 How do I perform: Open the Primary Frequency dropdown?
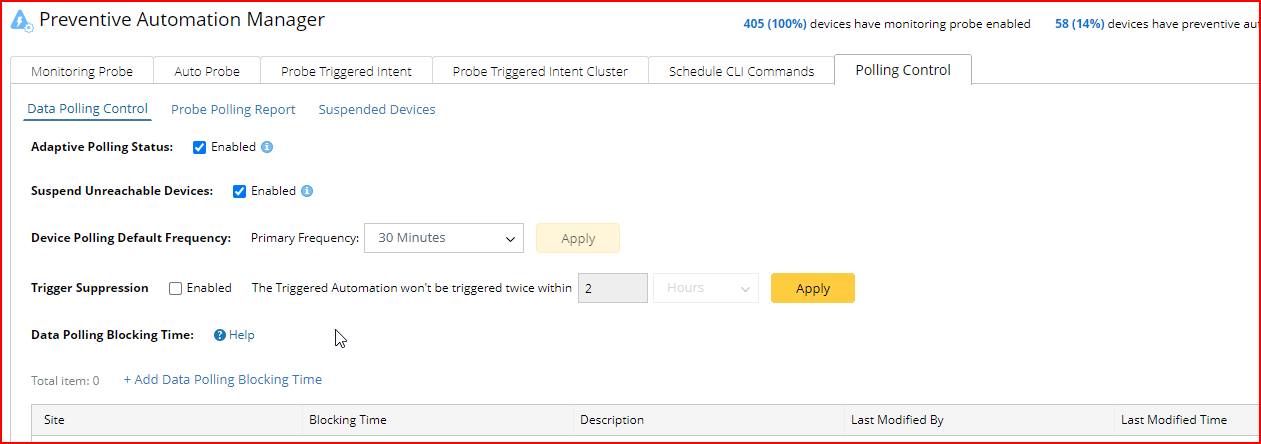pyautogui.click(x=444, y=238)
